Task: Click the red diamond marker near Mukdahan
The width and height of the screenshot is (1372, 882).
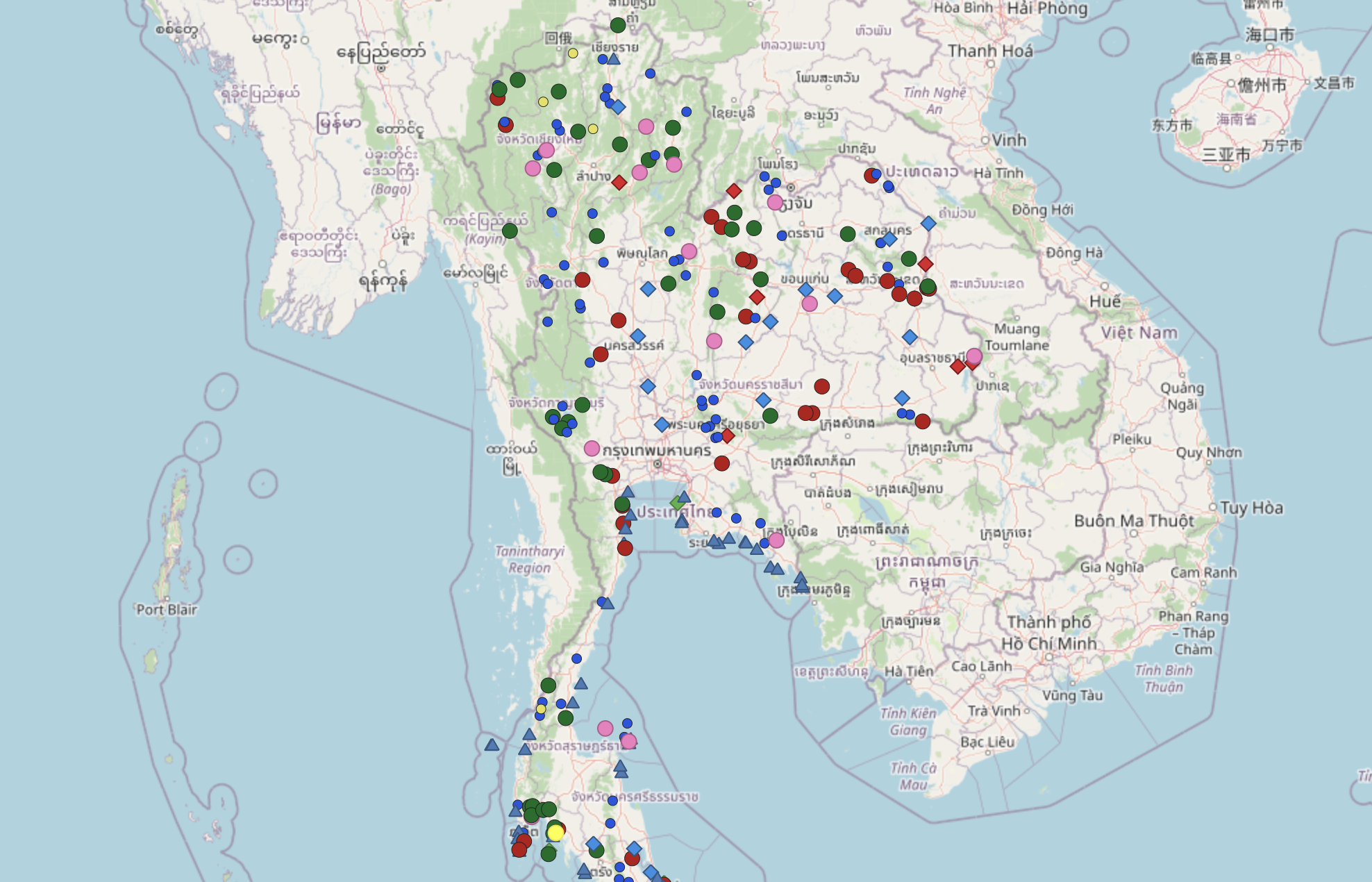Action: click(x=926, y=264)
